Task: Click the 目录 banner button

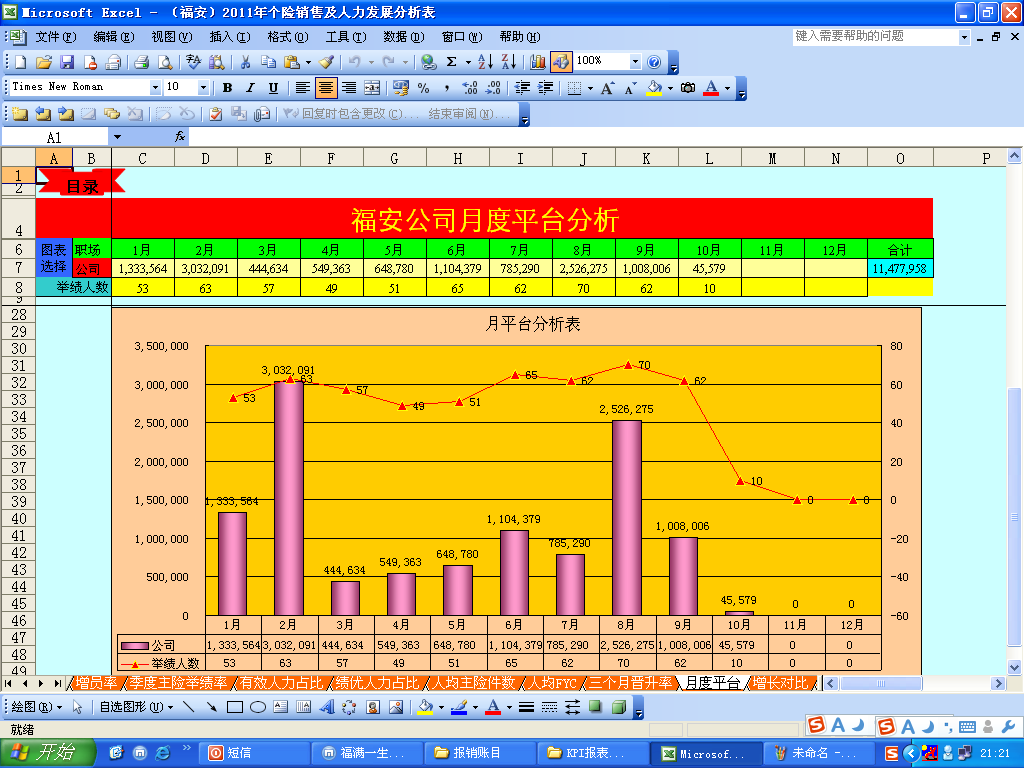Action: click(82, 181)
